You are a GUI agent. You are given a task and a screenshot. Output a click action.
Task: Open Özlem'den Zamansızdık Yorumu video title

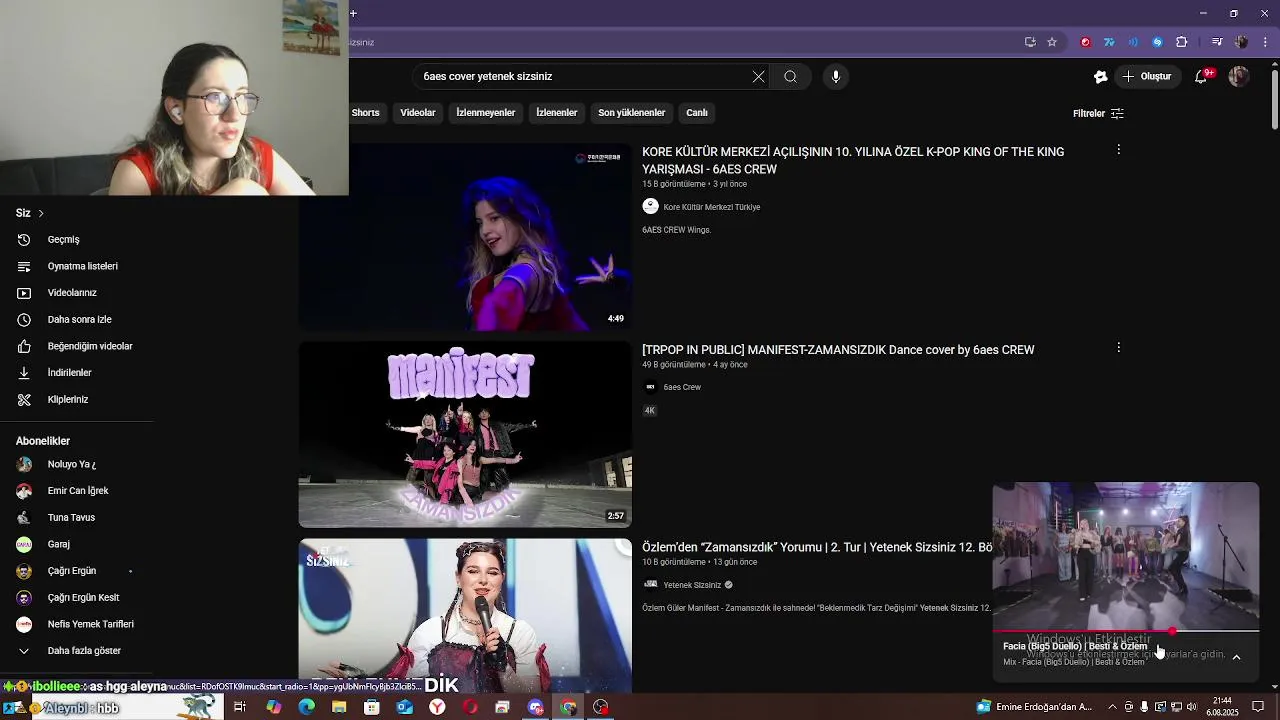(x=817, y=548)
